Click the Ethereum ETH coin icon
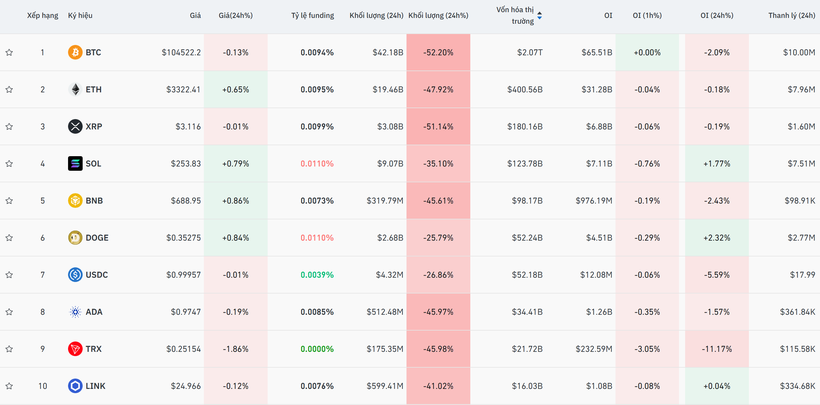Screen dimensions: 820x405 [x=75, y=89]
